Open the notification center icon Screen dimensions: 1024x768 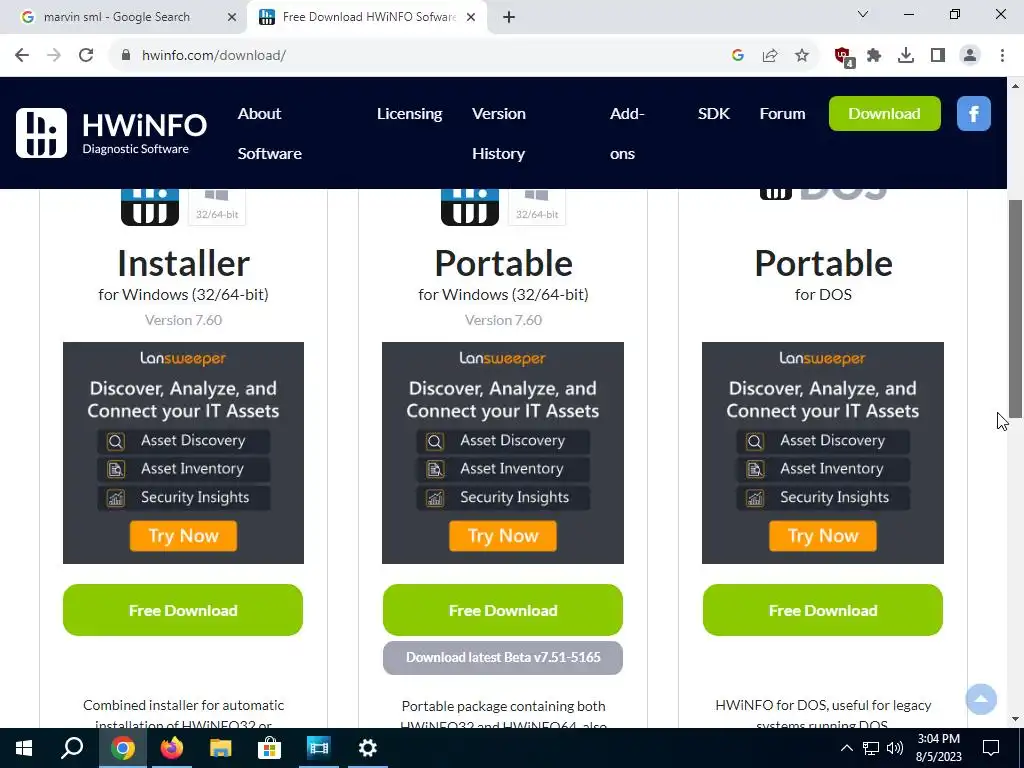click(991, 748)
